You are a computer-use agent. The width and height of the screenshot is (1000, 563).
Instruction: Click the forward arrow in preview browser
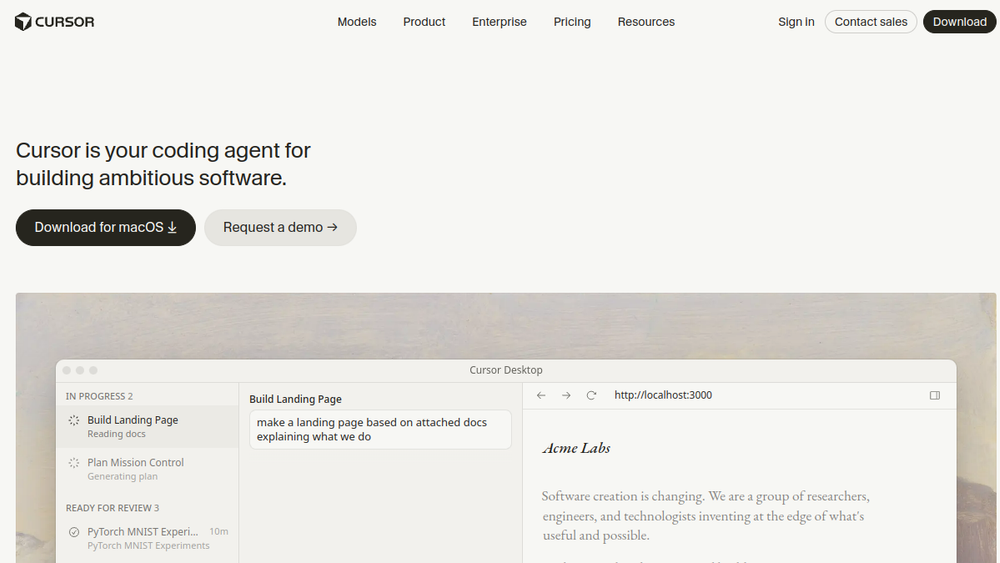[x=566, y=395]
